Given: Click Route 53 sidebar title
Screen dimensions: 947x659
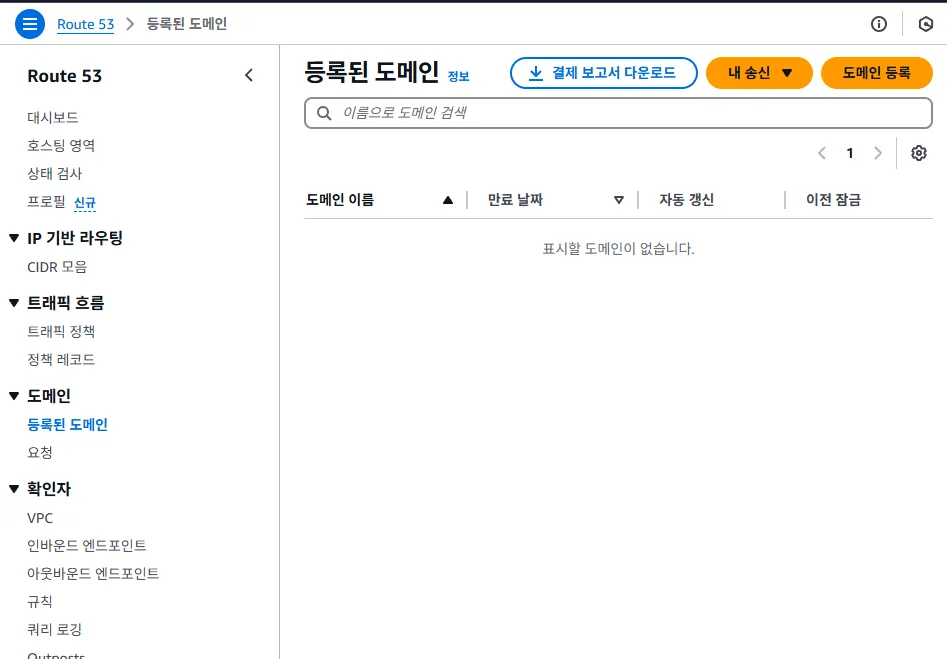Looking at the screenshot, I should point(65,76).
